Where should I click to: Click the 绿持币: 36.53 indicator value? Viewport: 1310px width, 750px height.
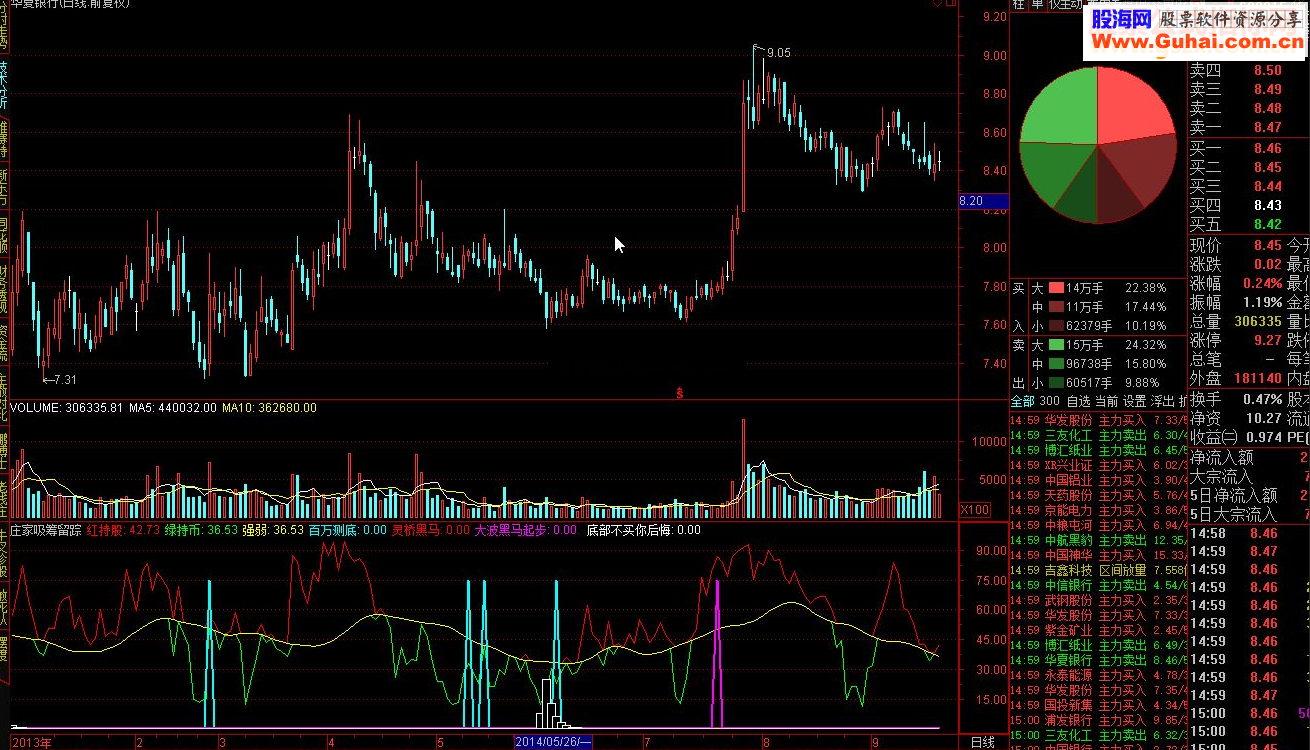click(202, 530)
